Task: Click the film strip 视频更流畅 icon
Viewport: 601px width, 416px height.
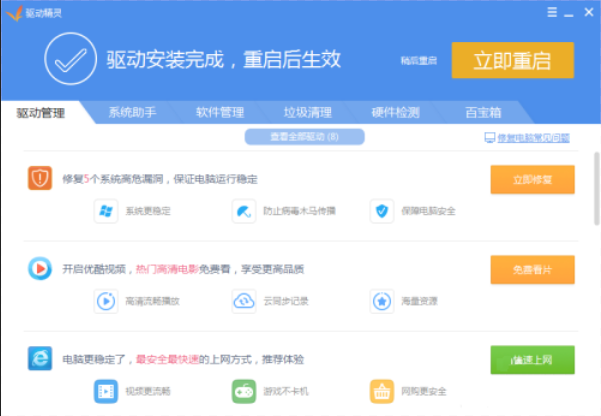Action: coord(106,391)
